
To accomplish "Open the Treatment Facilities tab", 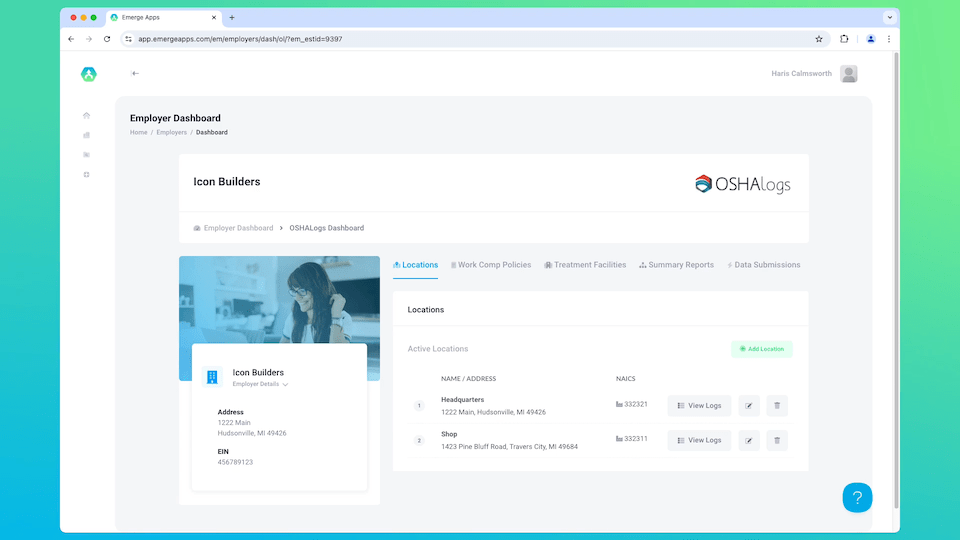I will (585, 265).
